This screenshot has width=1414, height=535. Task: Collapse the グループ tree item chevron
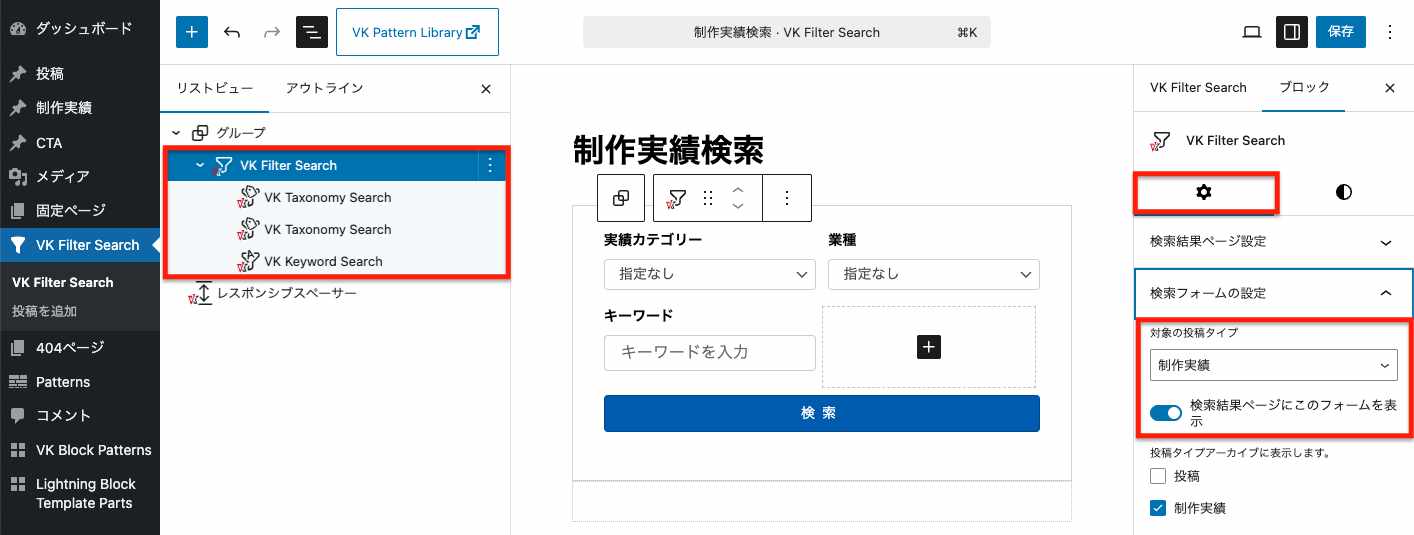tap(176, 133)
